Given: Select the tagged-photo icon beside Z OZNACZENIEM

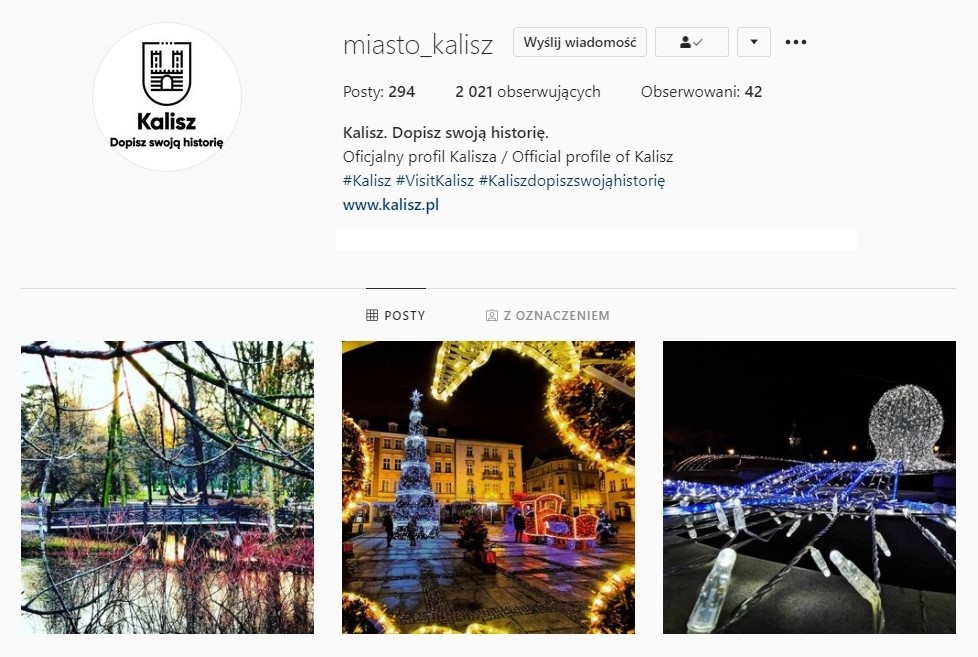Looking at the screenshot, I should [491, 315].
